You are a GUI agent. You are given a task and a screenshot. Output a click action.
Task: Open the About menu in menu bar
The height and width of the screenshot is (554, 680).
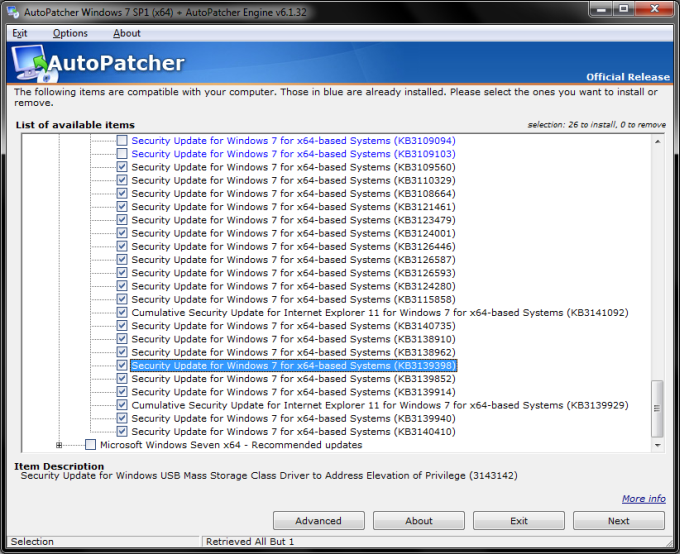[127, 33]
